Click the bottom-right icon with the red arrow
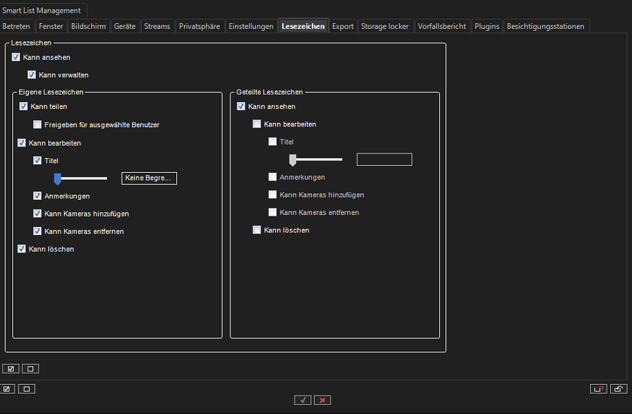632x414 pixels. pyautogui.click(x=598, y=389)
